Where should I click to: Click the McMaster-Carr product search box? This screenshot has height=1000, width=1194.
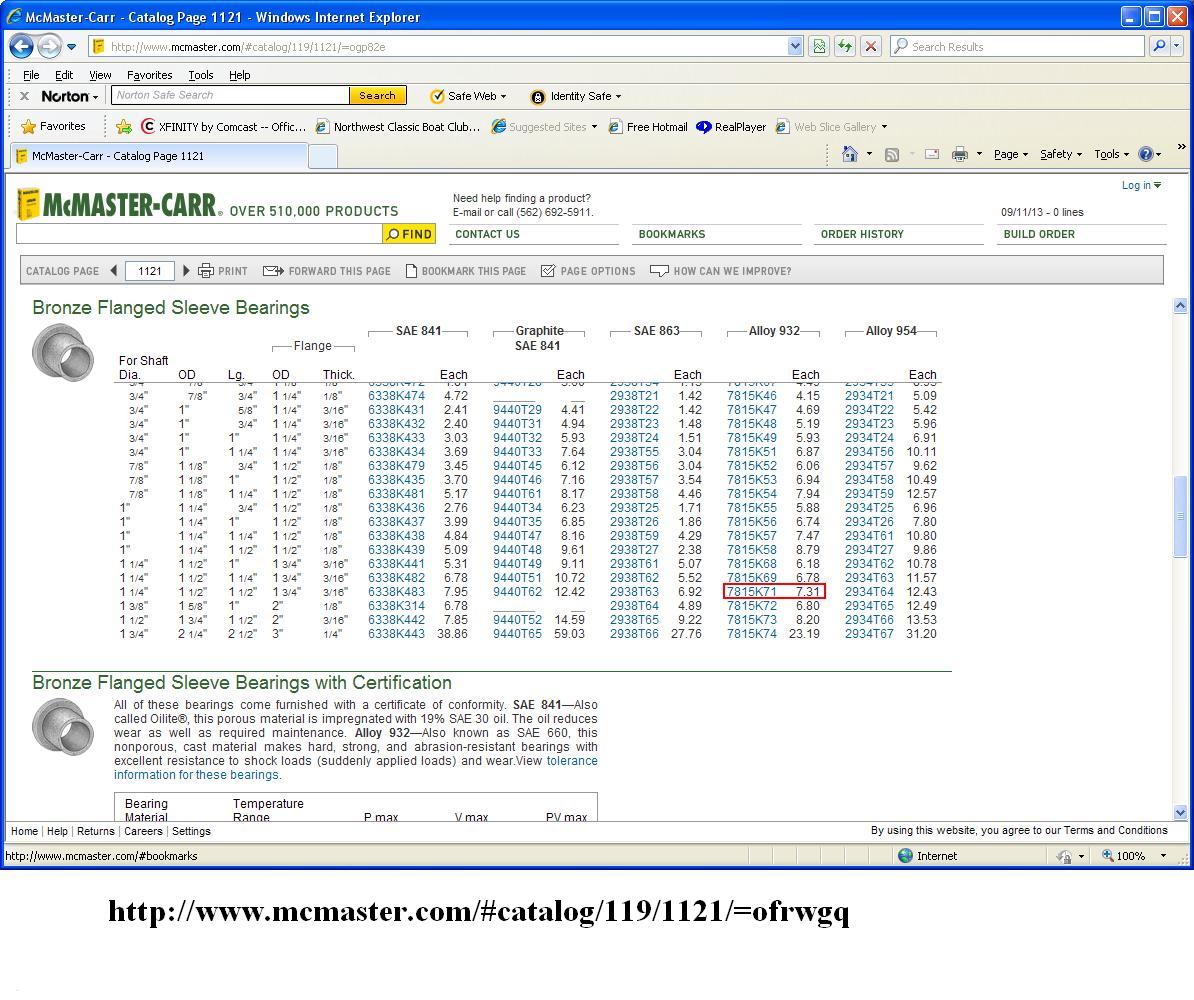coord(199,234)
